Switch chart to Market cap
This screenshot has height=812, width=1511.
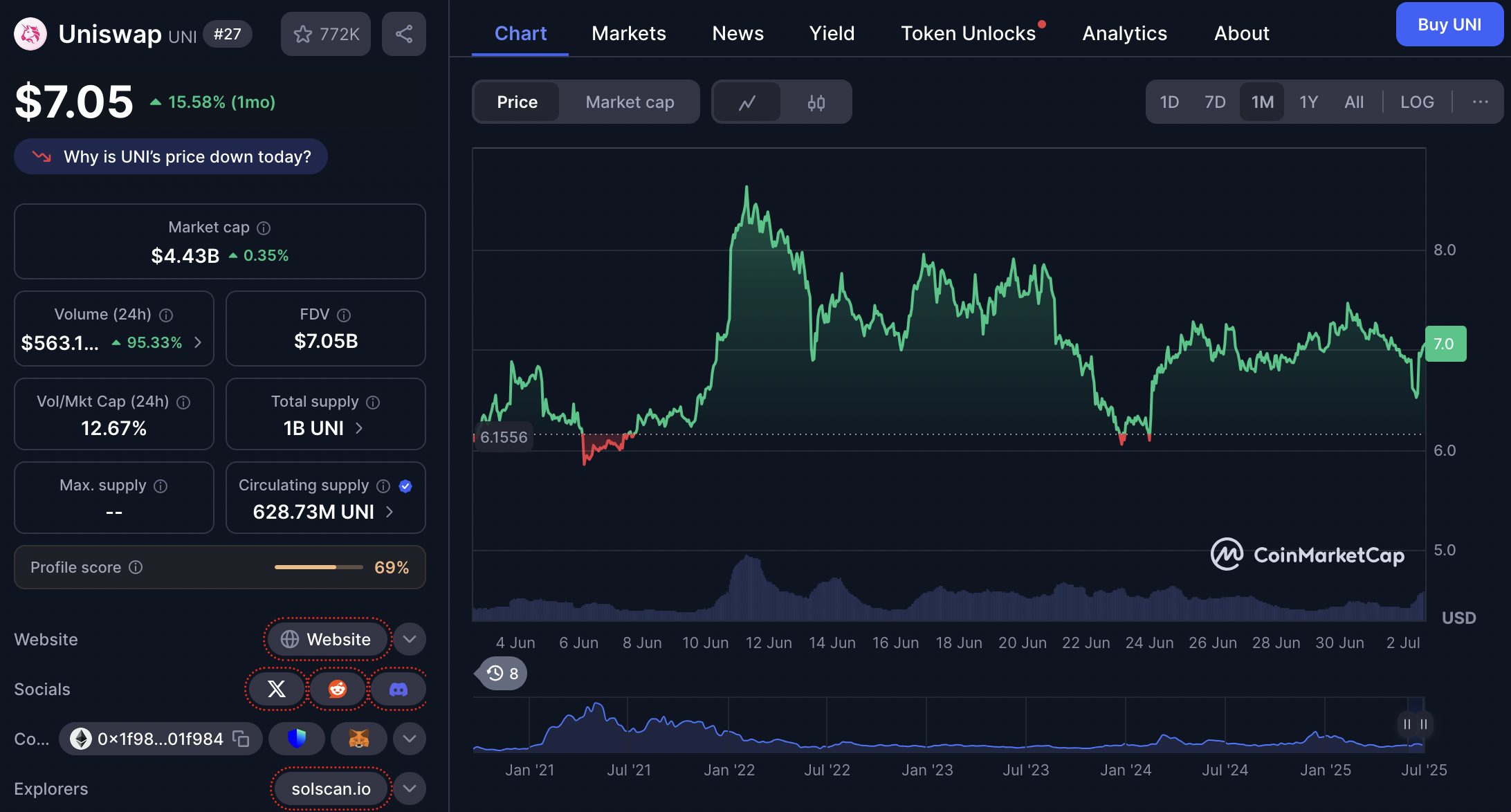tap(630, 102)
